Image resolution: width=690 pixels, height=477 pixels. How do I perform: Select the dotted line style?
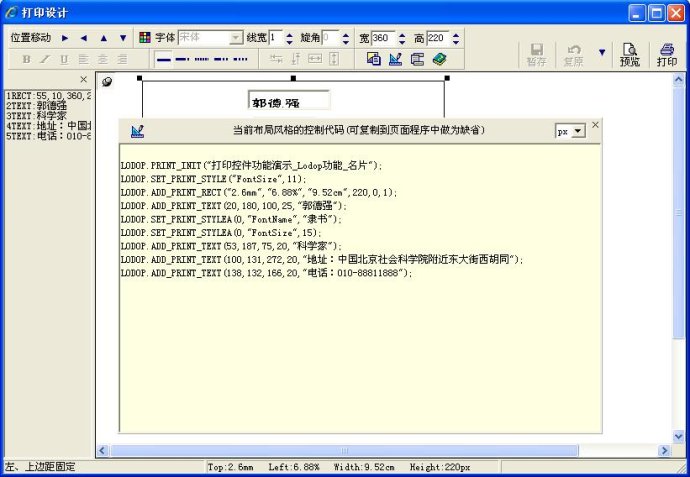point(202,59)
